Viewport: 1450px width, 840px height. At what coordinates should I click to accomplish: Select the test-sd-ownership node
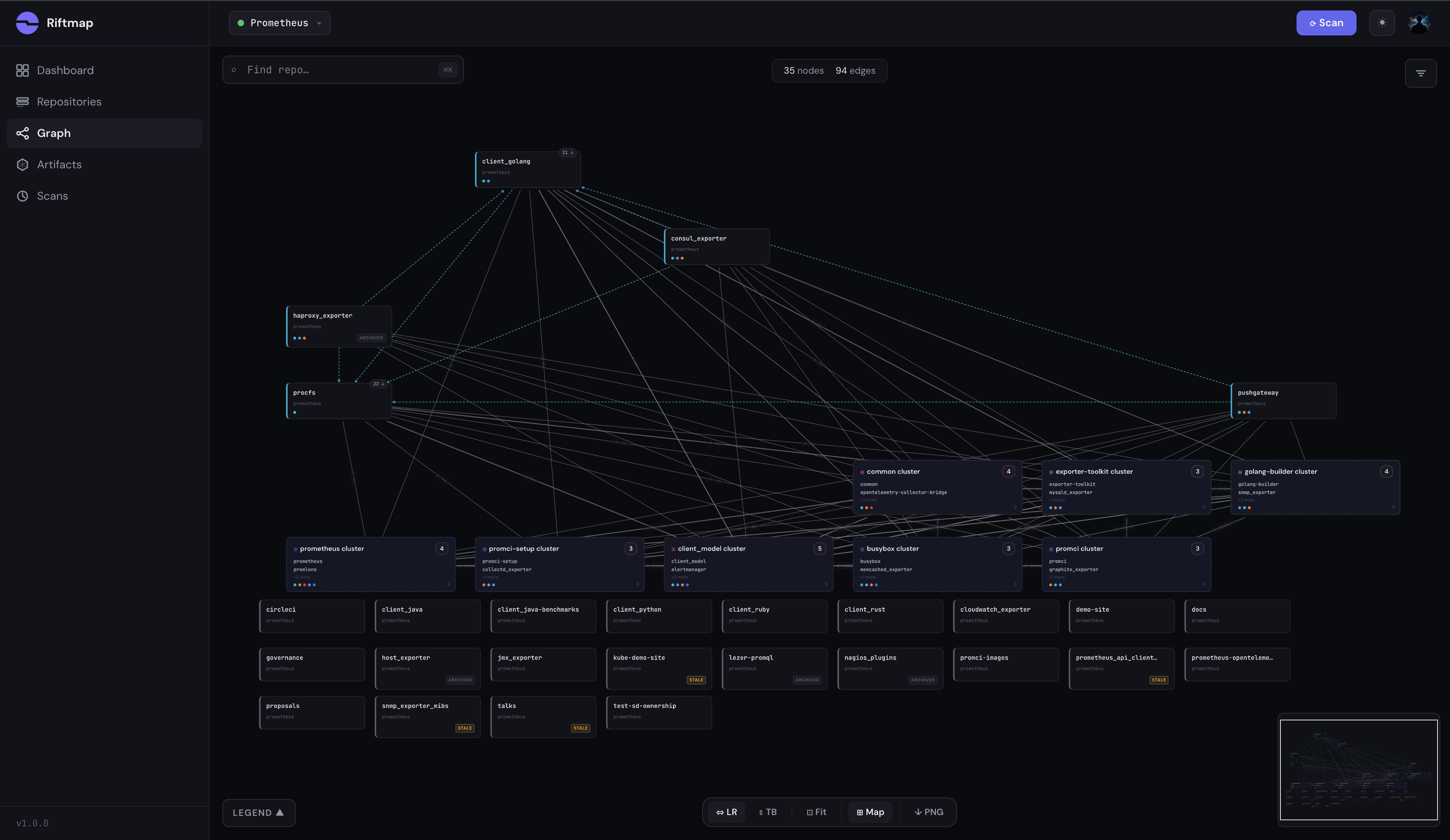pos(659,713)
